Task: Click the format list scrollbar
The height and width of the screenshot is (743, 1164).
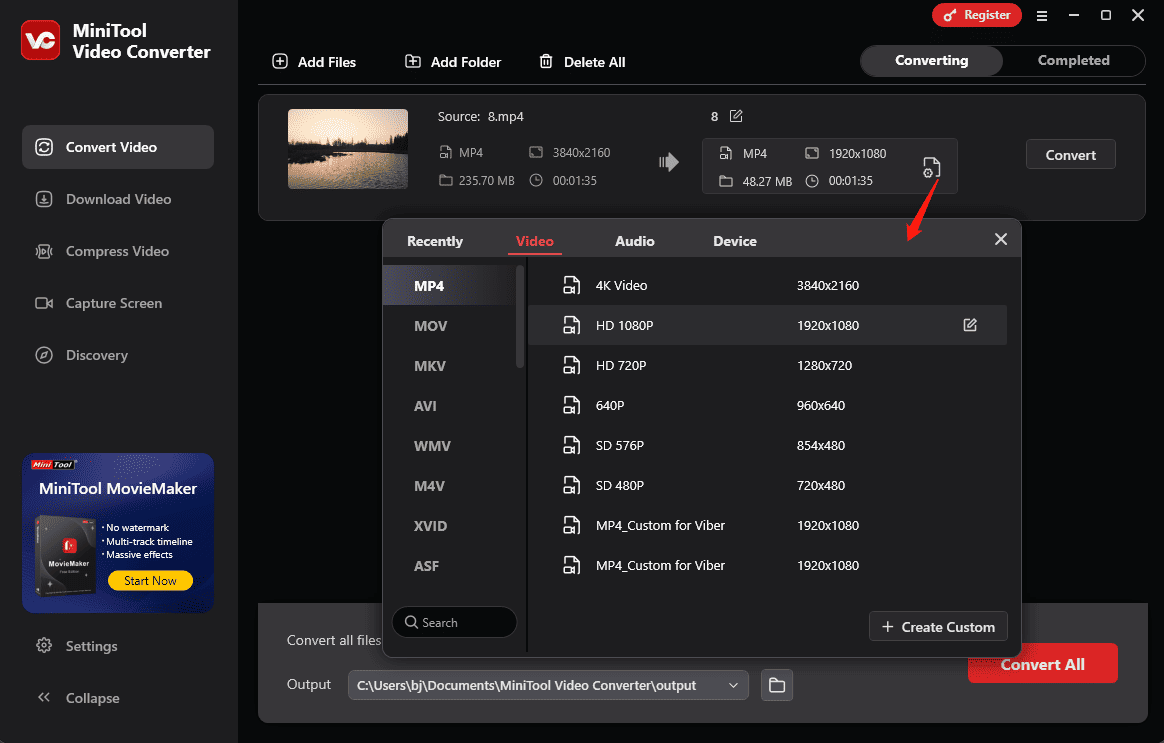Action: coord(520,317)
